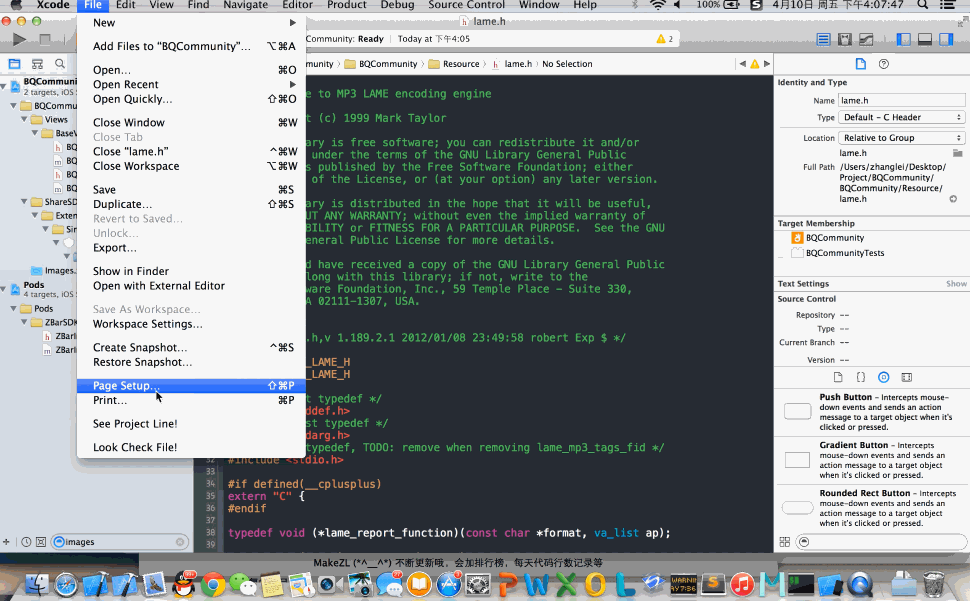Open the Code Snippet library
This screenshot has width=970, height=601.
pyautogui.click(x=861, y=377)
